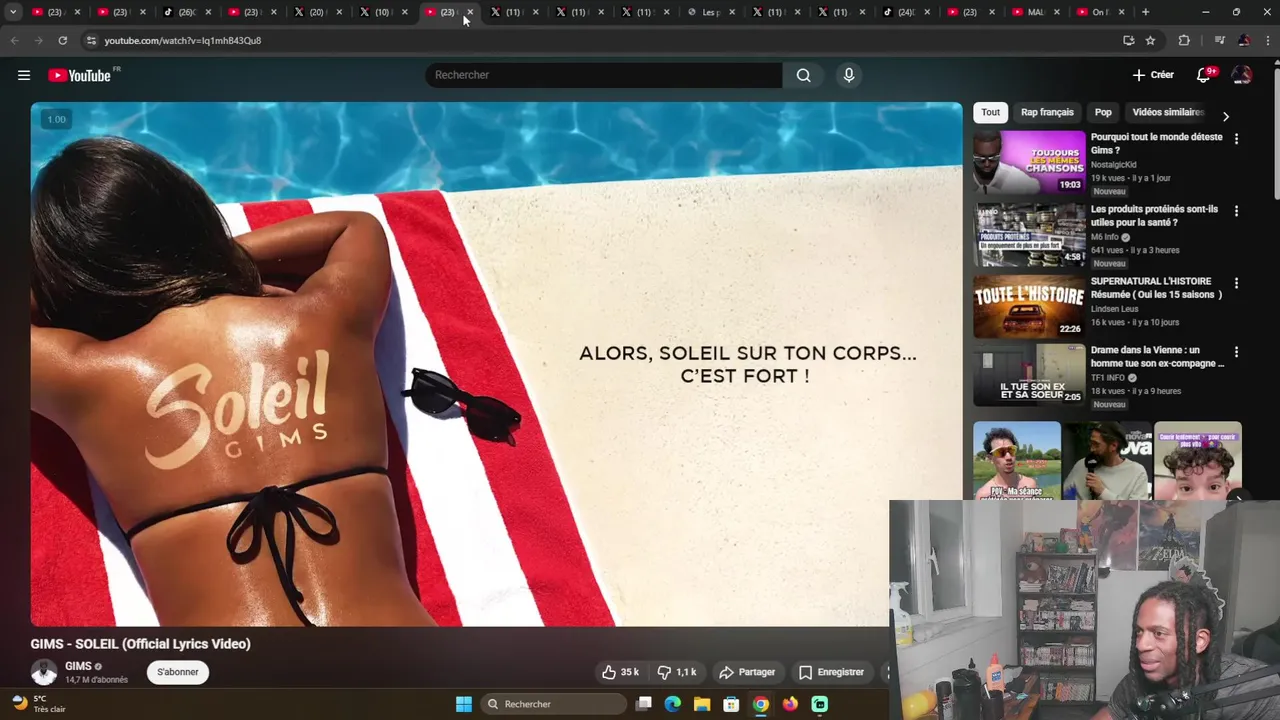The height and width of the screenshot is (720, 1280).
Task: Open Task View on the taskbar
Action: click(x=644, y=704)
